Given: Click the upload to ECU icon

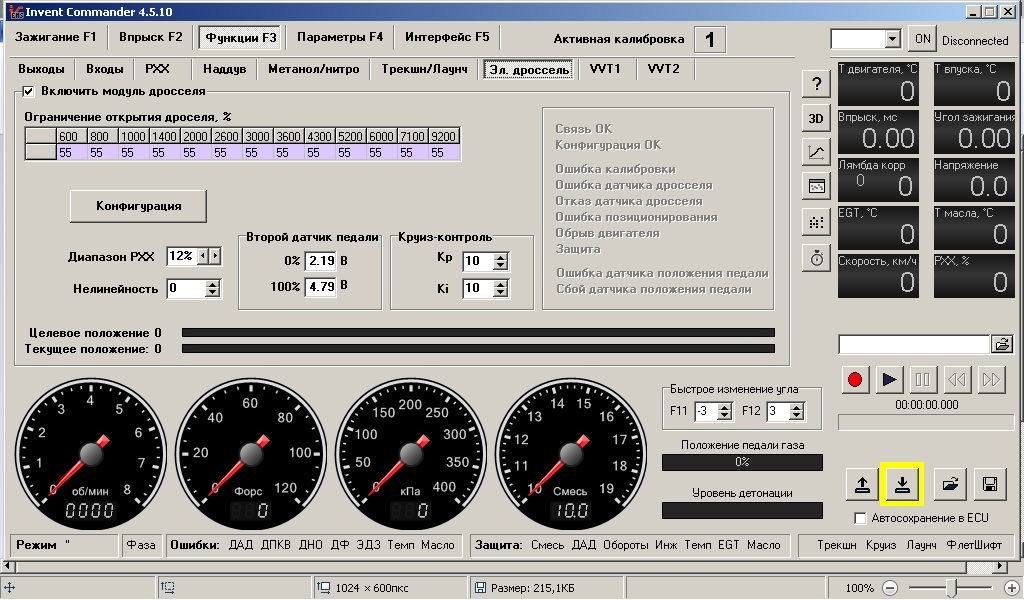Looking at the screenshot, I should pyautogui.click(x=861, y=484).
